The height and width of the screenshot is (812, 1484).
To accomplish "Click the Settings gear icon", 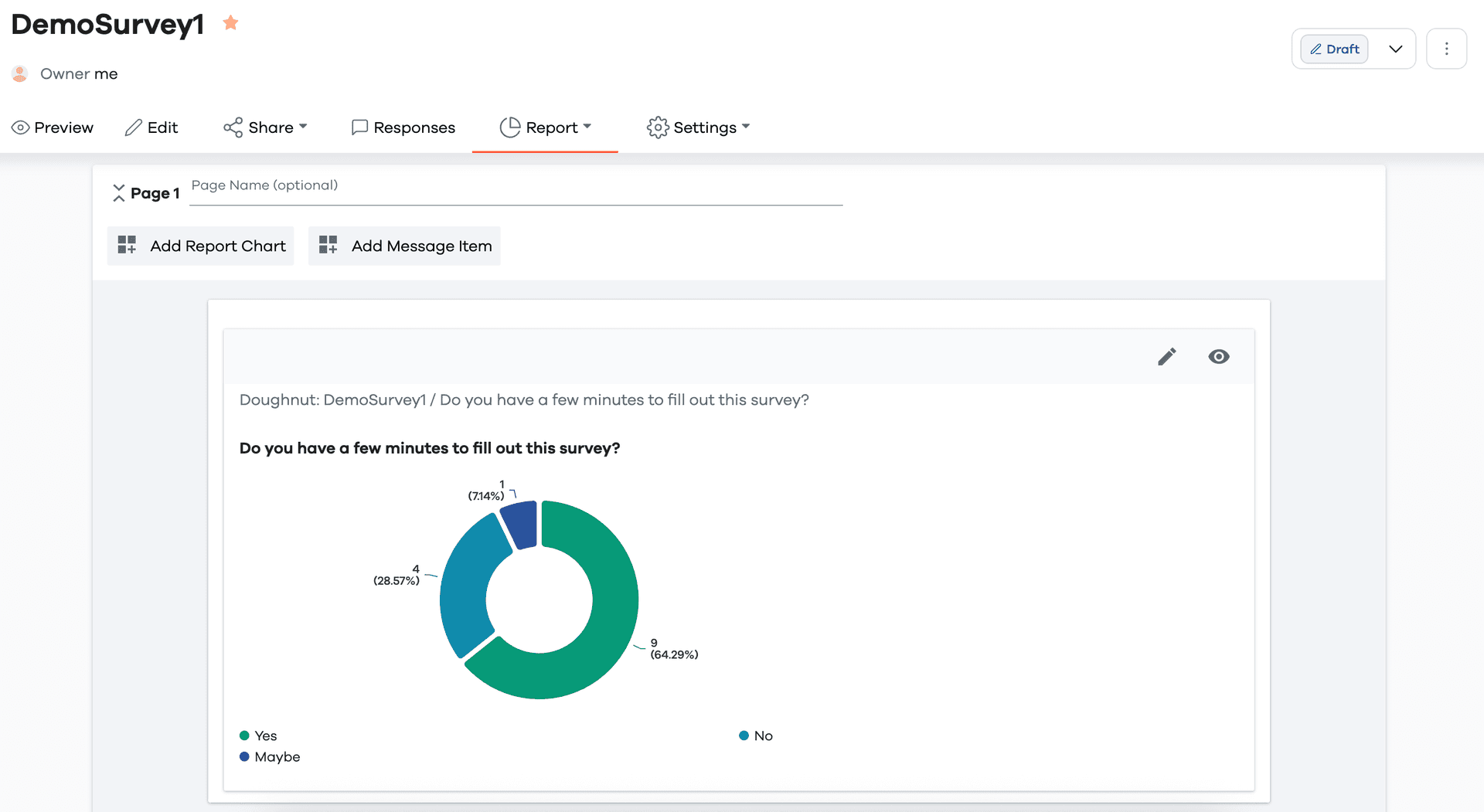I will (x=658, y=127).
